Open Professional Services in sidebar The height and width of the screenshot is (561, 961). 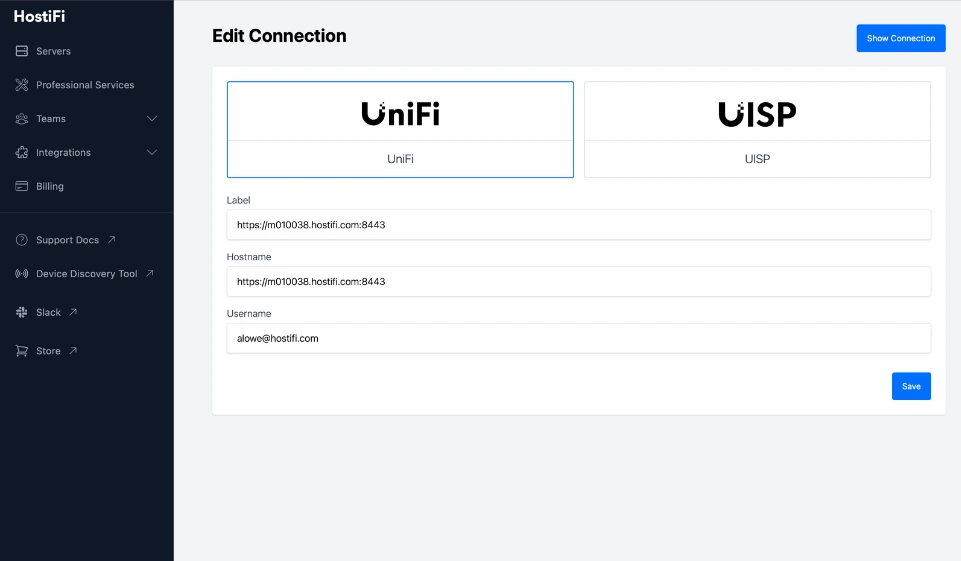(x=85, y=85)
